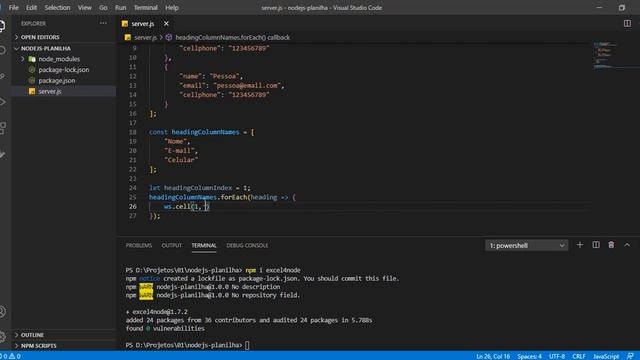The width and height of the screenshot is (640, 360).
Task: Open the Go menu
Action: click(x=103, y=7)
